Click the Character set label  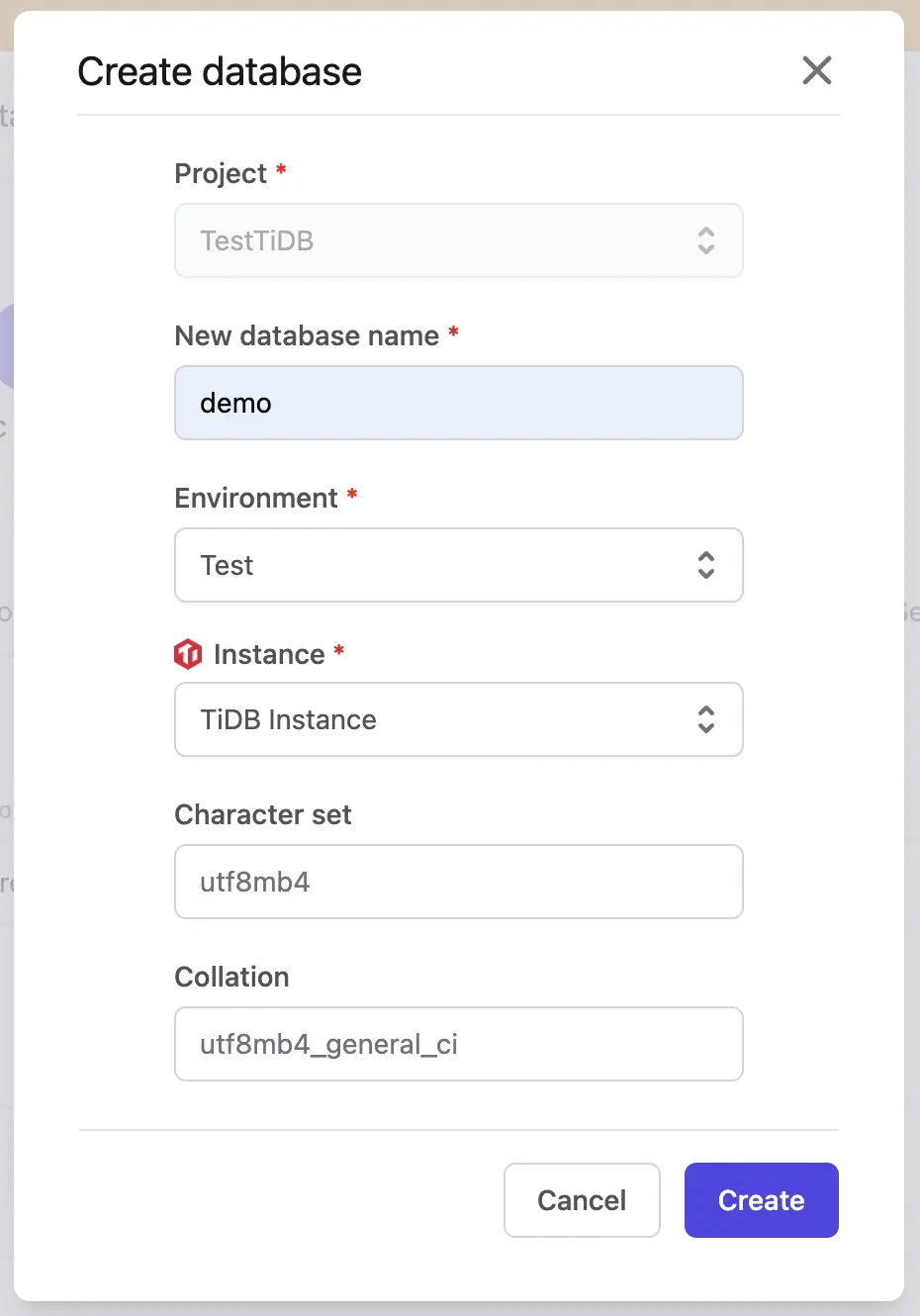point(263,814)
